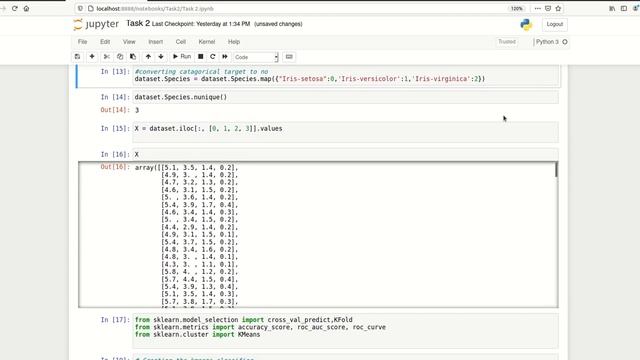The height and width of the screenshot is (360, 640).
Task: Click the Python logo icon
Action: (526, 24)
